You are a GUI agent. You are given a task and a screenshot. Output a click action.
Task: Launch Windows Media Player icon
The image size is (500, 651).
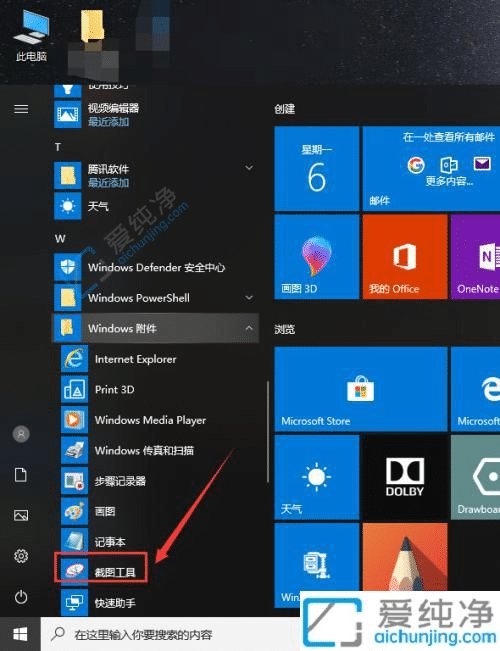[x=74, y=420]
